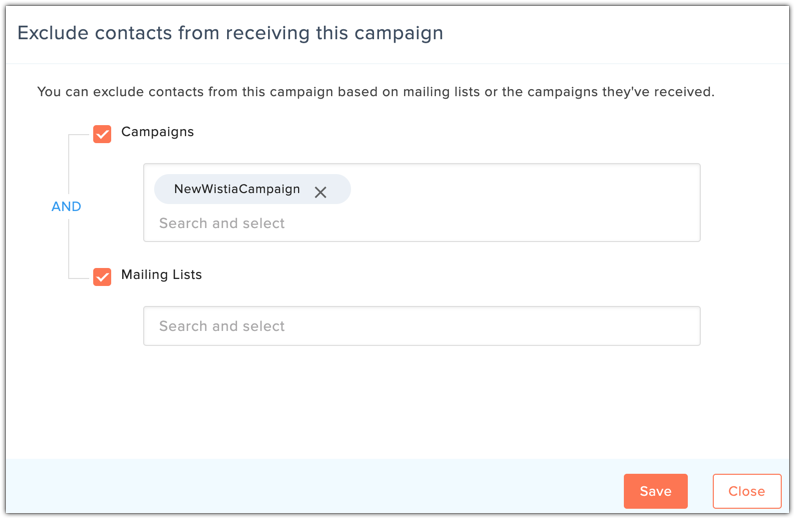795x519 pixels.
Task: Click the dialog title Exclude contacts heading
Action: tap(230, 33)
